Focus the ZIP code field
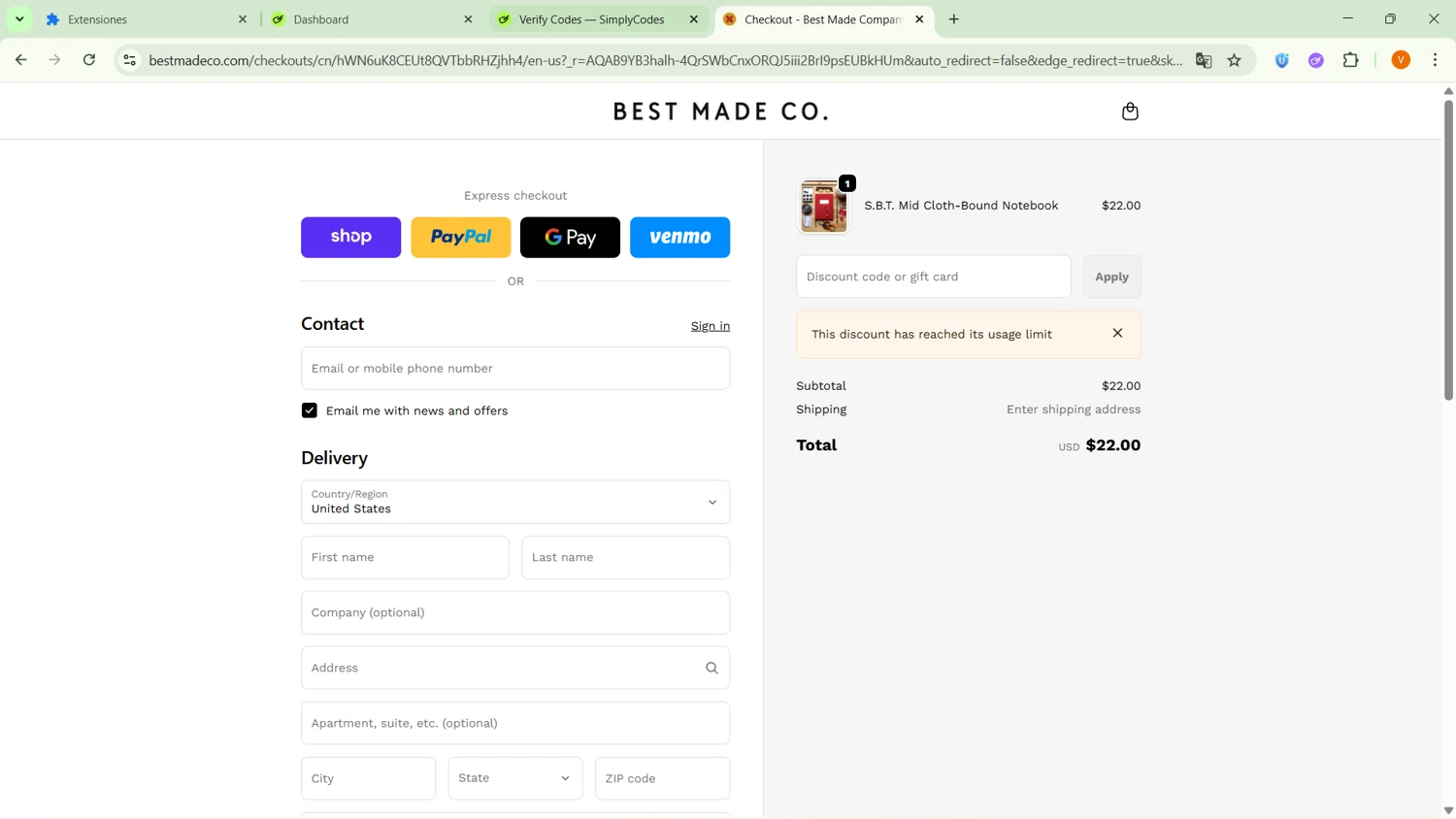 [x=662, y=778]
